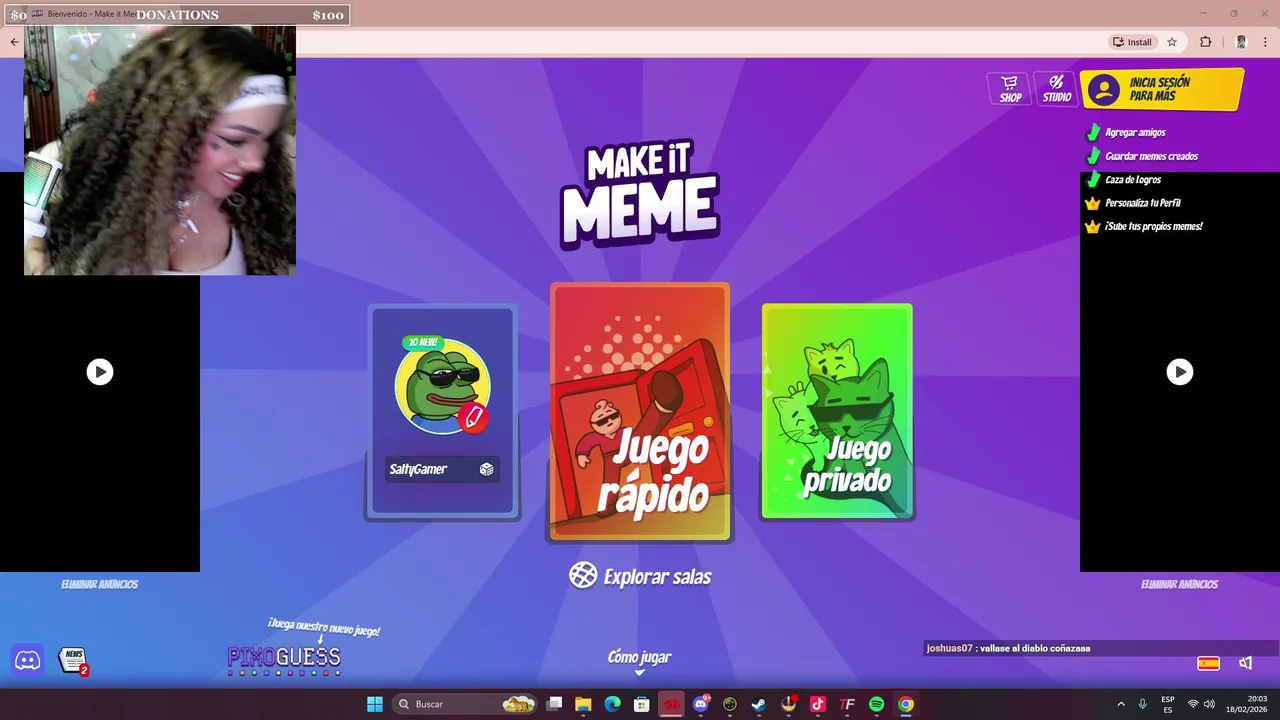The image size is (1280, 720).
Task: Click the browser Install app button
Action: 1132,42
